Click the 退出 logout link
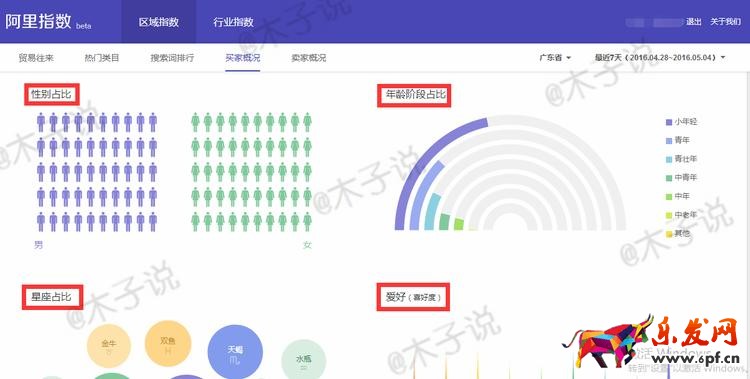The width and height of the screenshot is (750, 379). (694, 22)
